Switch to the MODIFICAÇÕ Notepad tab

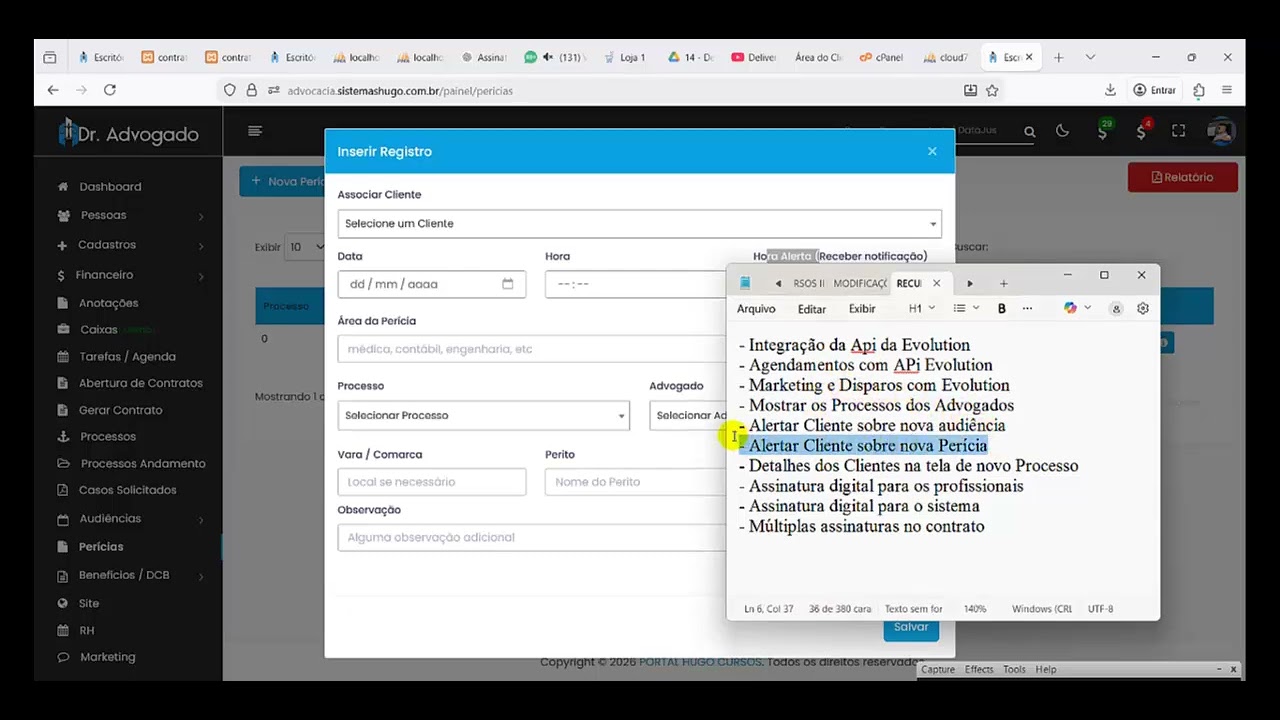860,284
